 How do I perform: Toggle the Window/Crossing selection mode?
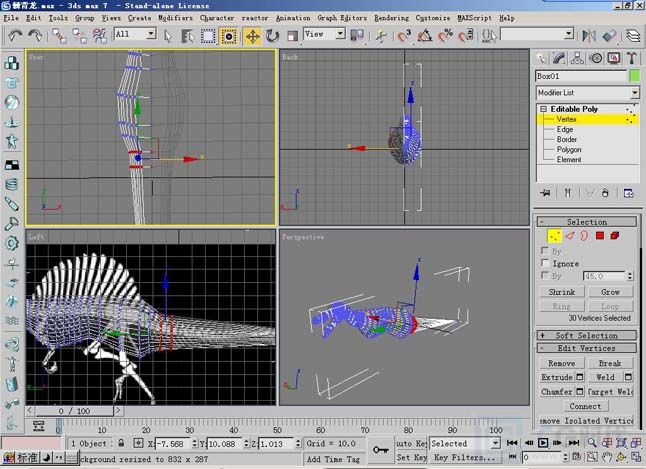[x=228, y=36]
